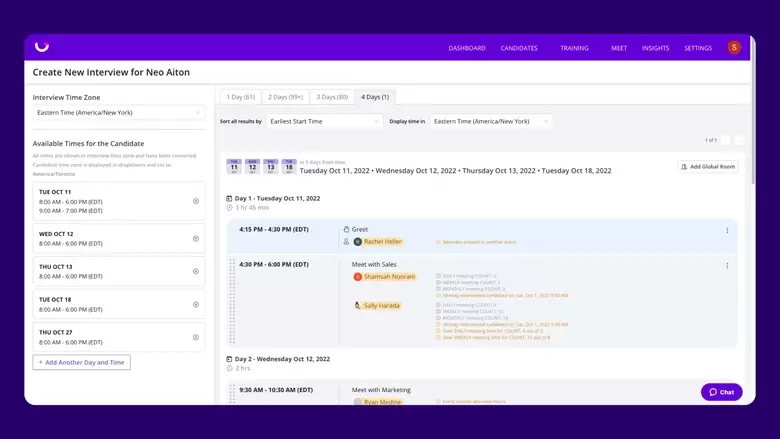Image resolution: width=780 pixels, height=439 pixels.
Task: Remove the THU OCT 27 availability slot
Action: tap(195, 337)
